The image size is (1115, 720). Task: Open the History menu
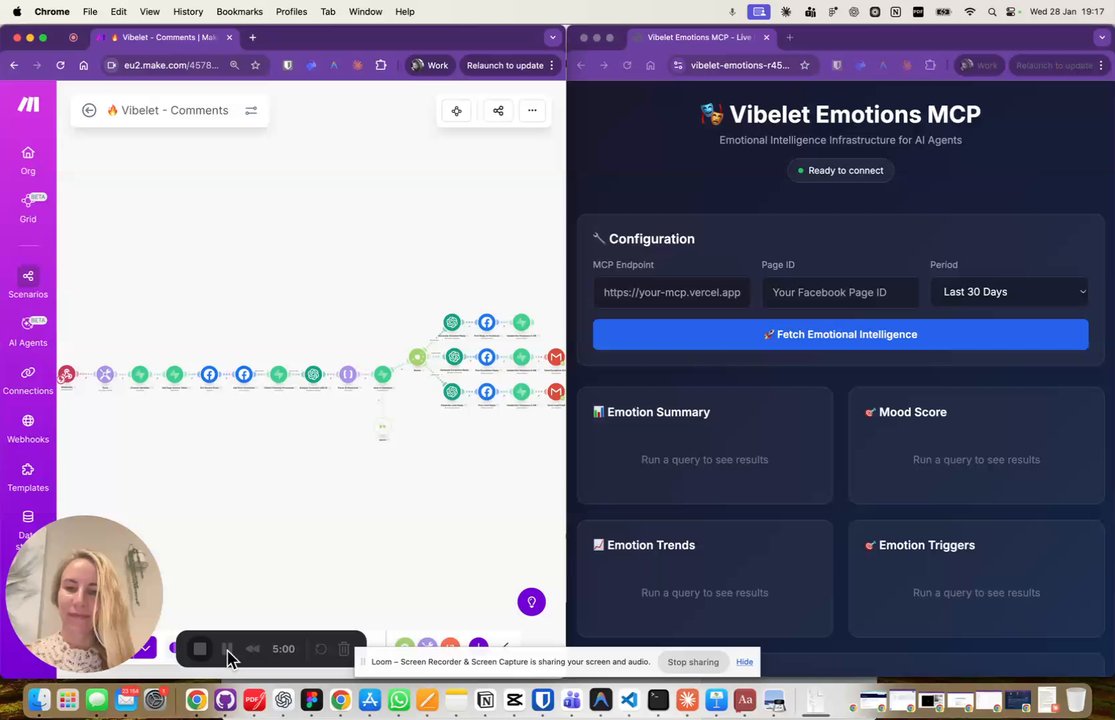188,11
